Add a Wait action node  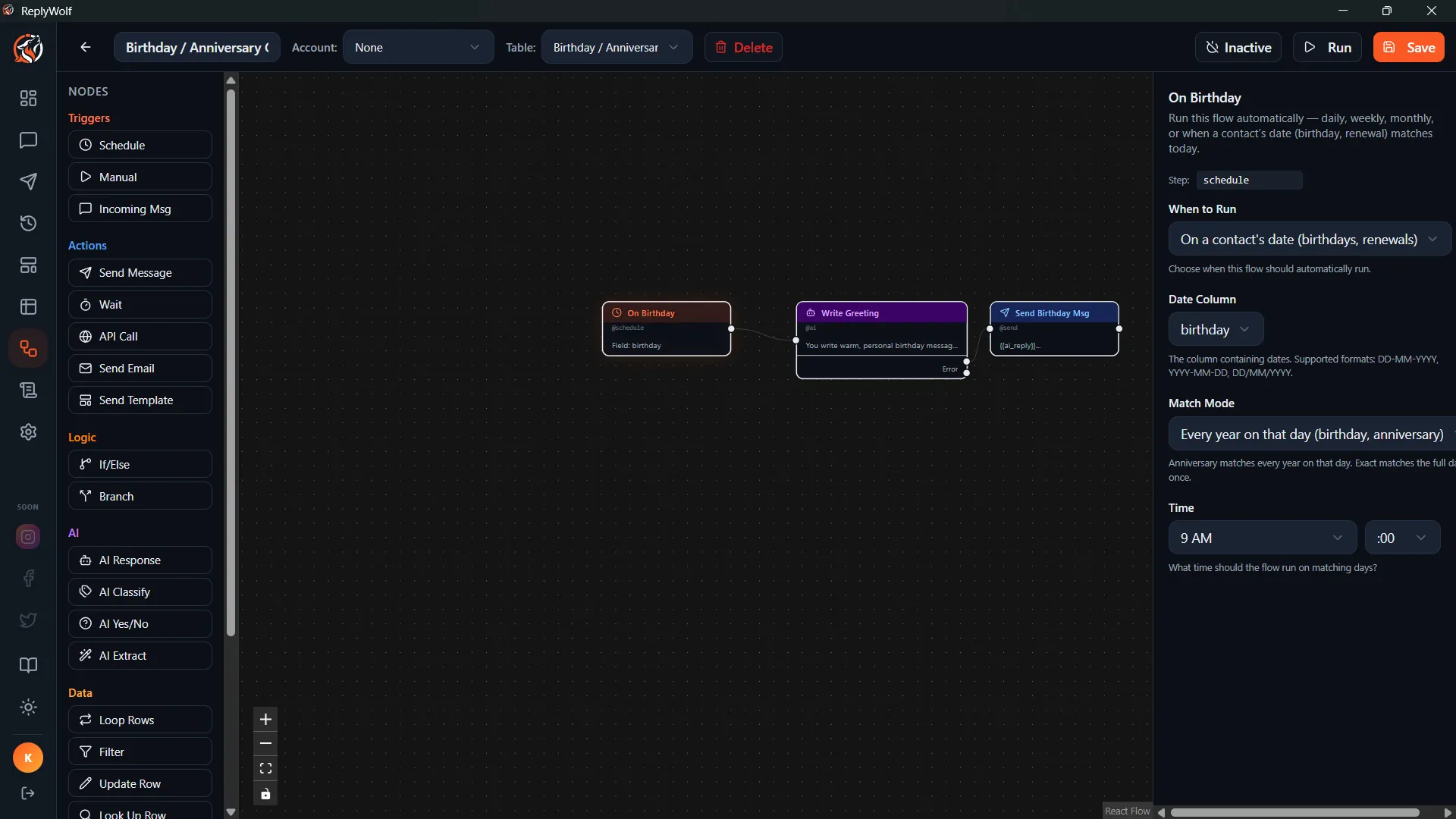(140, 305)
